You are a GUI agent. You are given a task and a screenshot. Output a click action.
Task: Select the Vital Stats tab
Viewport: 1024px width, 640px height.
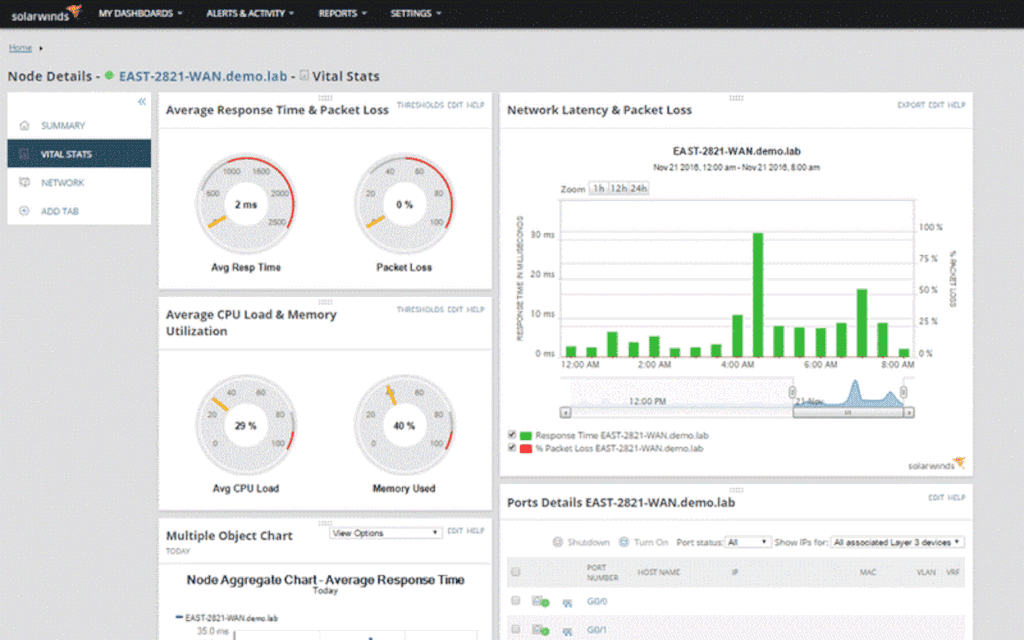(x=79, y=154)
